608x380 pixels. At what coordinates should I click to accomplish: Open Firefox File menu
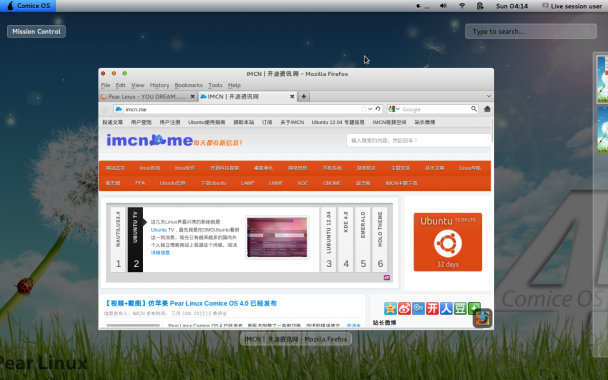point(105,85)
